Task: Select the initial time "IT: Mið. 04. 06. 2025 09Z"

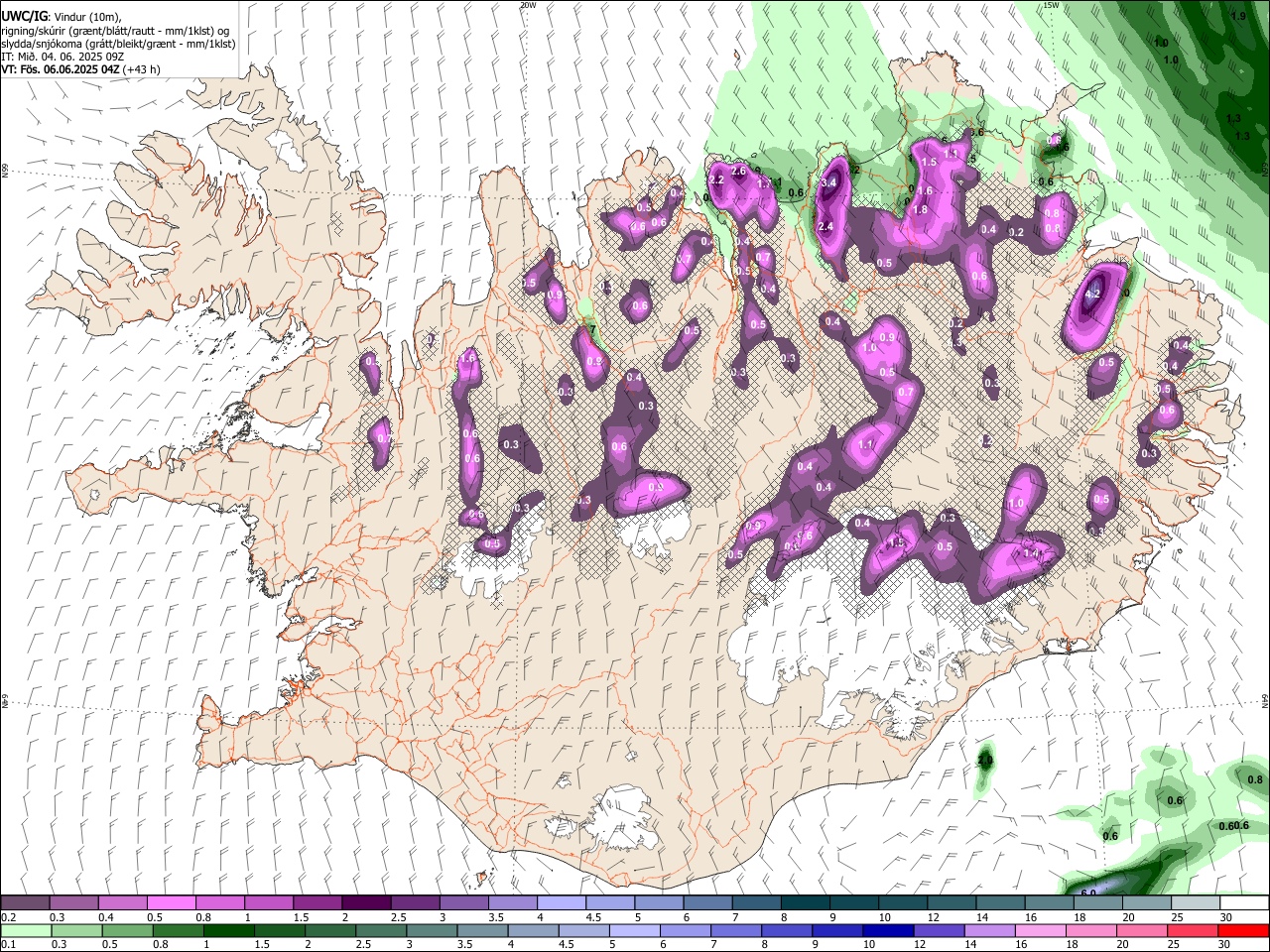Action: pyautogui.click(x=62, y=57)
